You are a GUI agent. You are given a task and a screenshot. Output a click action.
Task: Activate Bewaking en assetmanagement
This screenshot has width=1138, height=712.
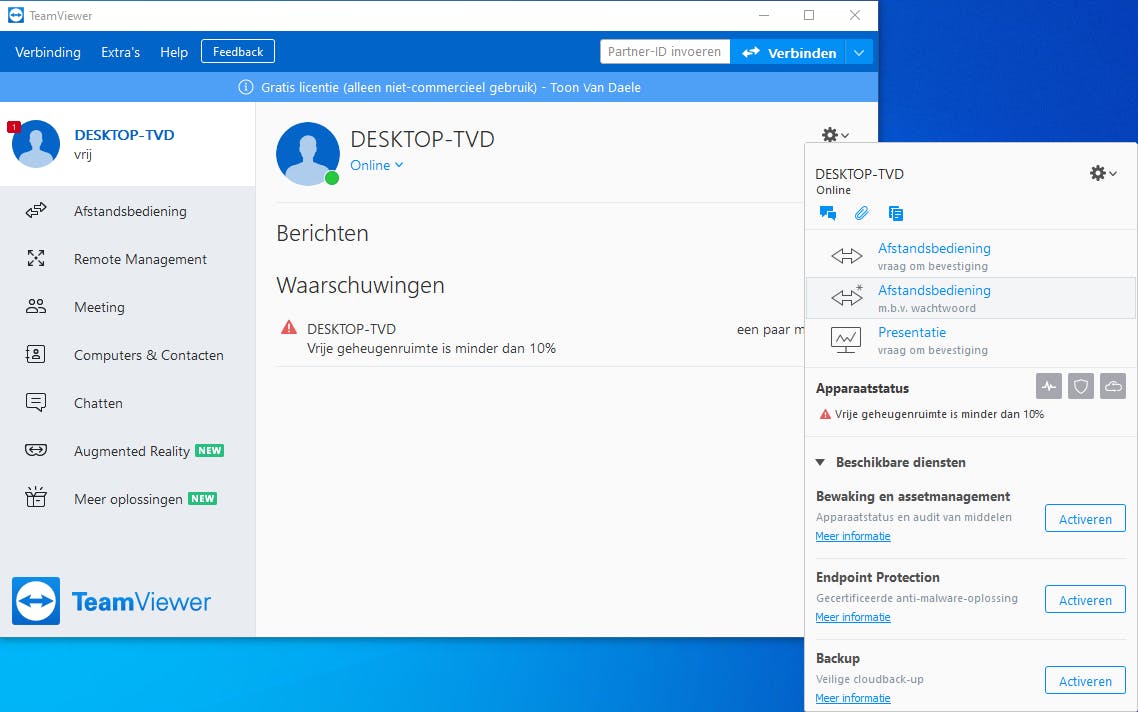1085,519
